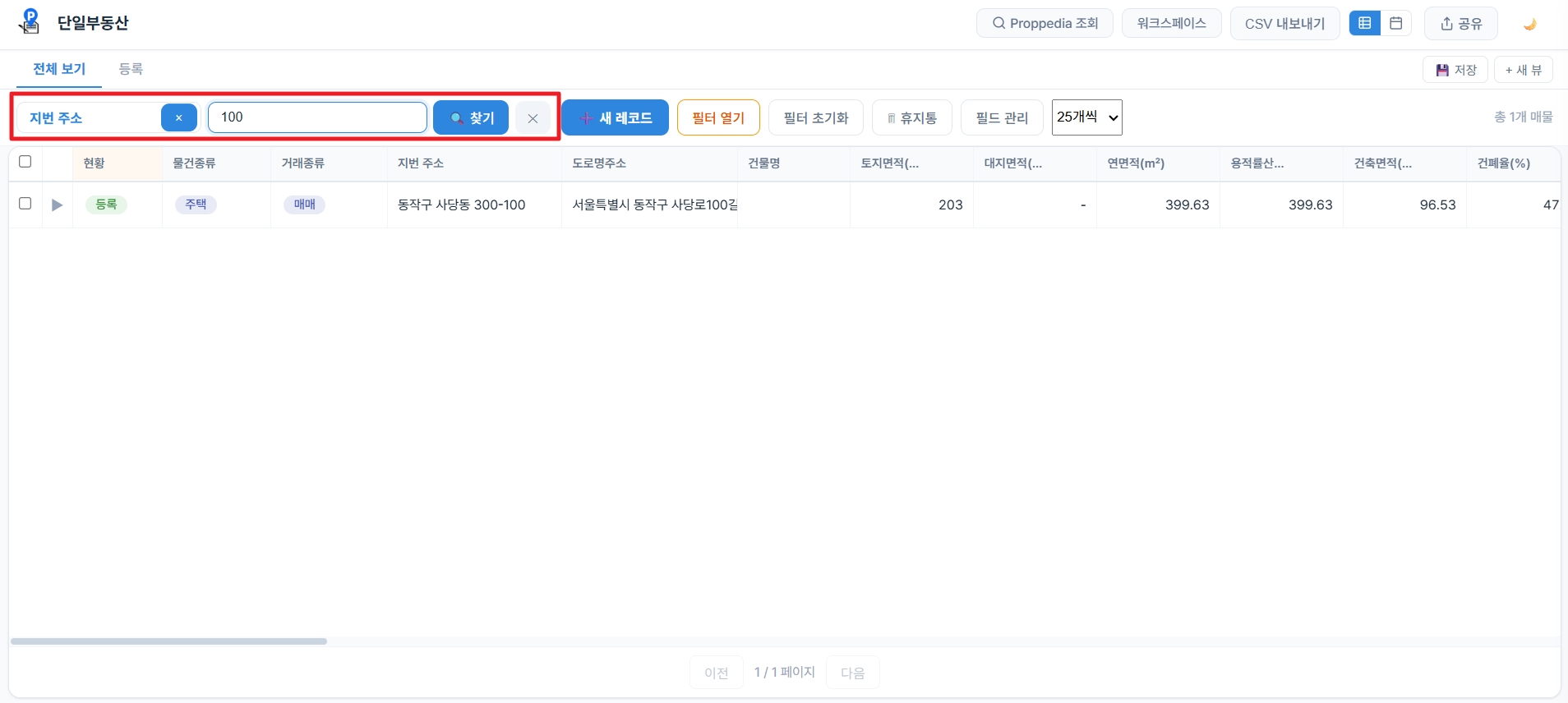Sort by 현황 column header

118,163
